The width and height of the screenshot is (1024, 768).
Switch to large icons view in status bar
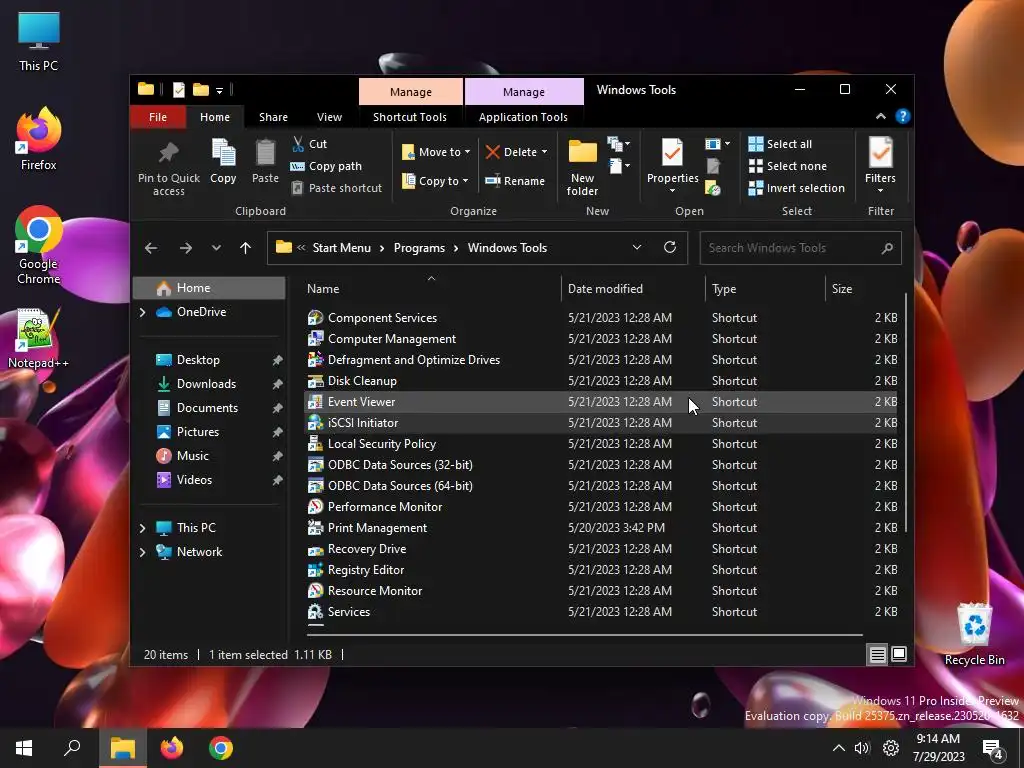pos(899,654)
